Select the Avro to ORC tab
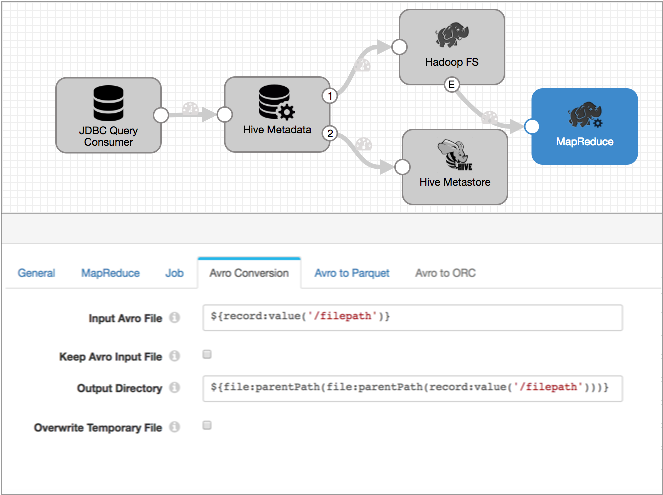Image resolution: width=663 pixels, height=495 pixels. (x=445, y=273)
